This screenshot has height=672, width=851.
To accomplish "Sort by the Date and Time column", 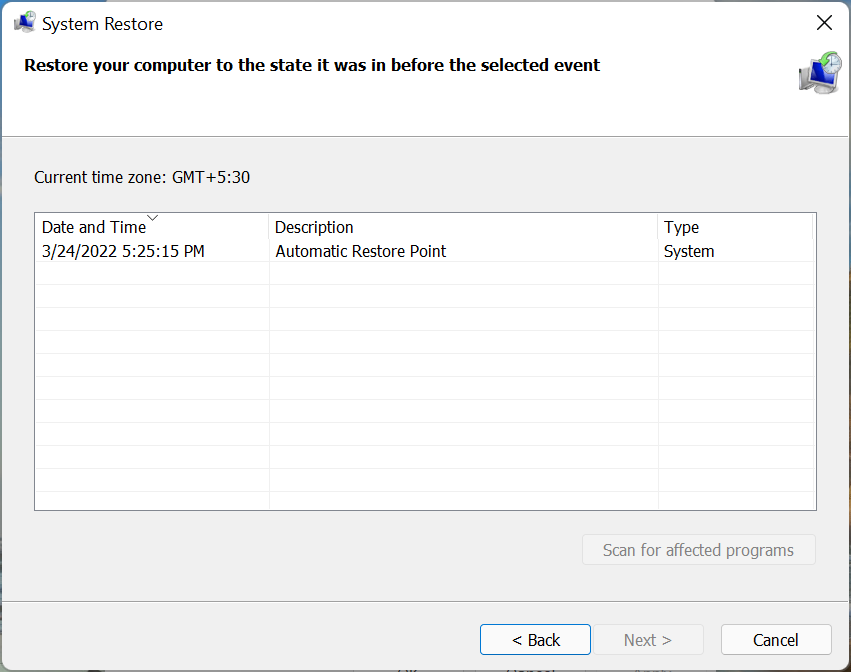I will (94, 228).
